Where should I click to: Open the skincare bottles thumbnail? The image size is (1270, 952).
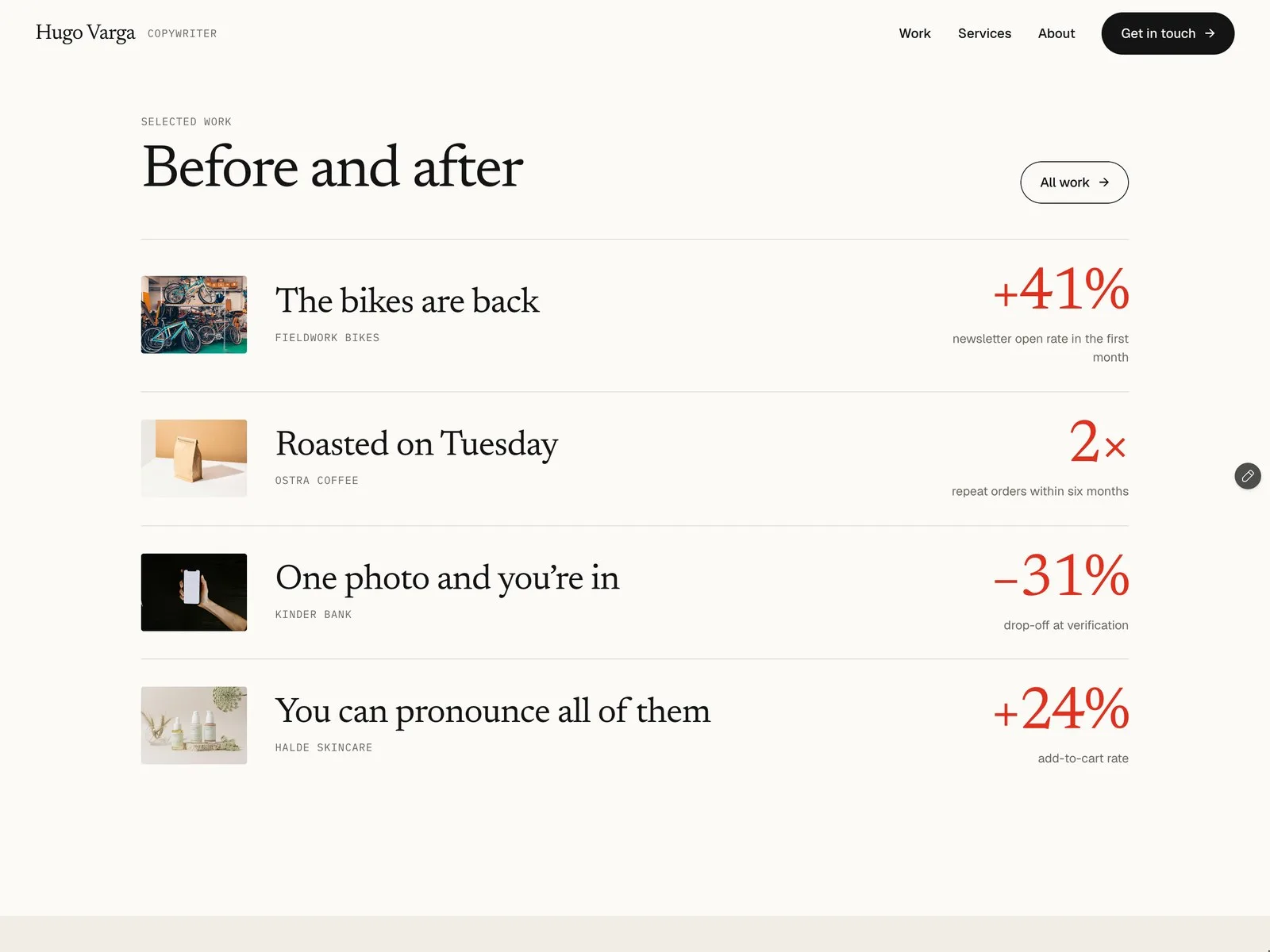pyautogui.click(x=194, y=726)
